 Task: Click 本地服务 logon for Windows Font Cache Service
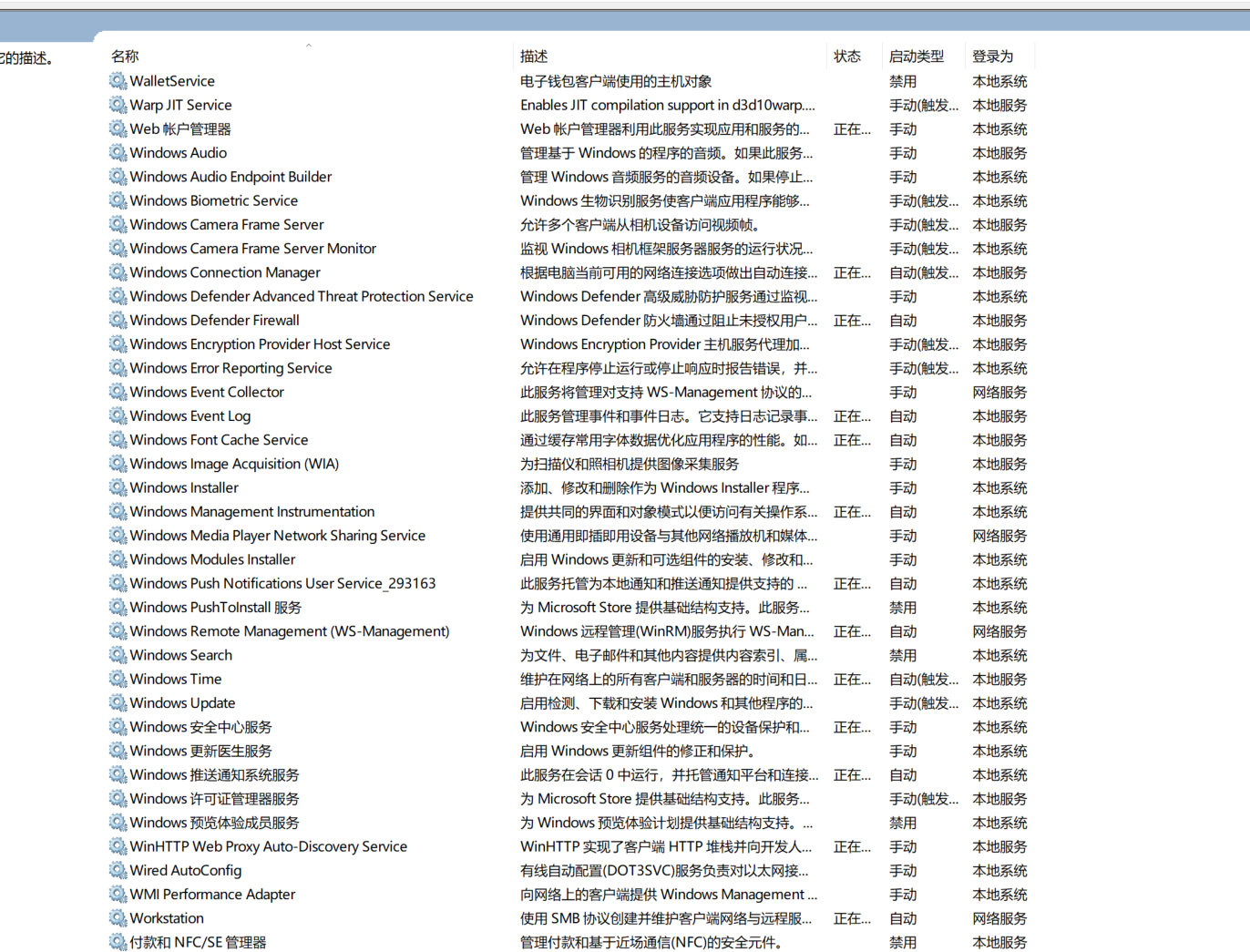tap(999, 440)
